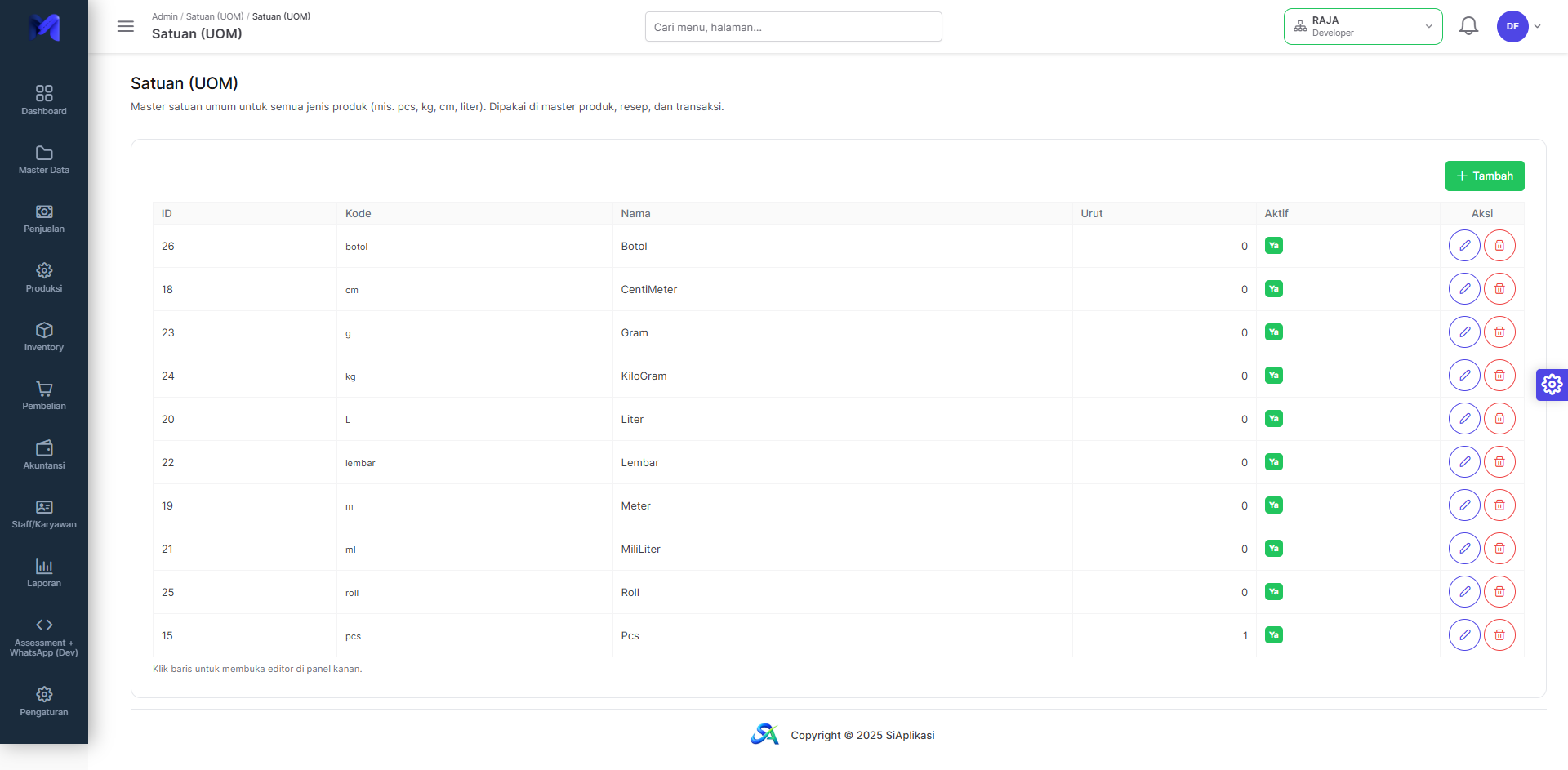
Task: Click the Liter name cell
Action: [x=842, y=419]
